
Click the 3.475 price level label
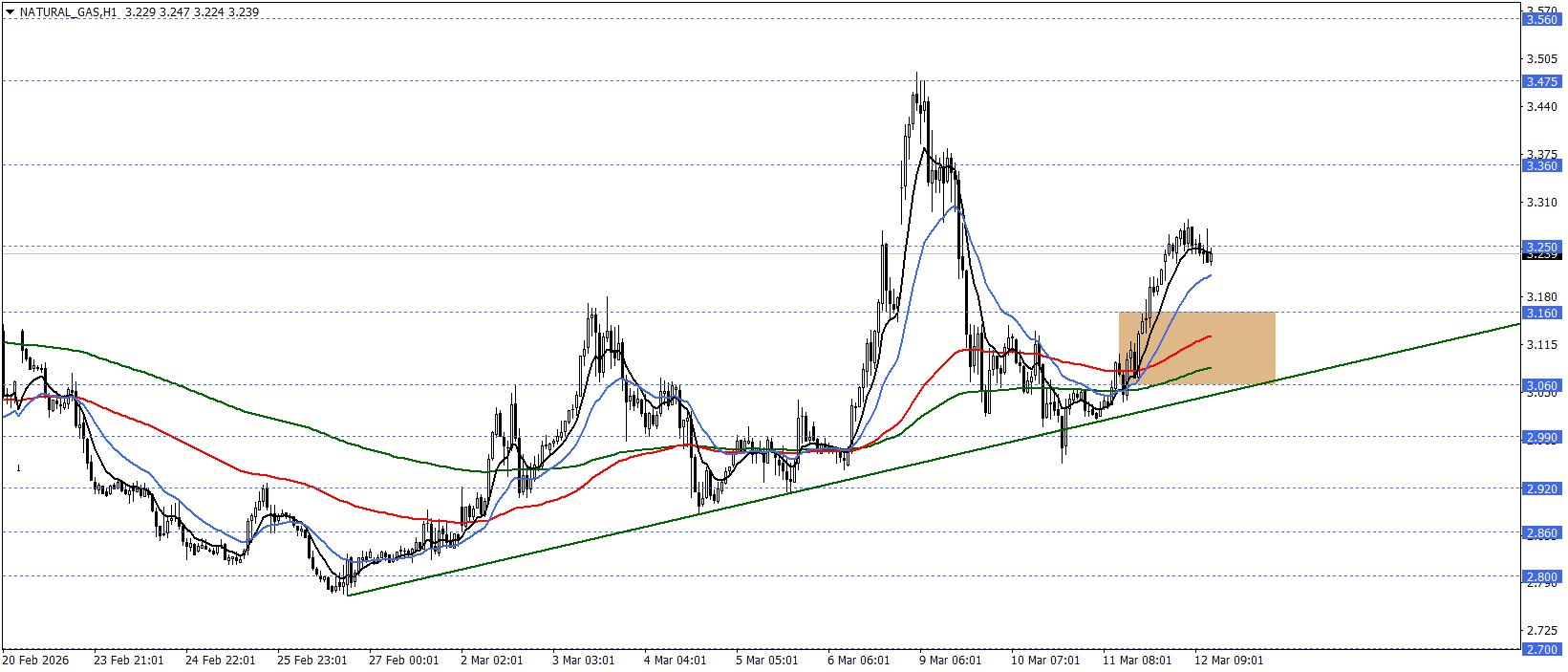1541,81
